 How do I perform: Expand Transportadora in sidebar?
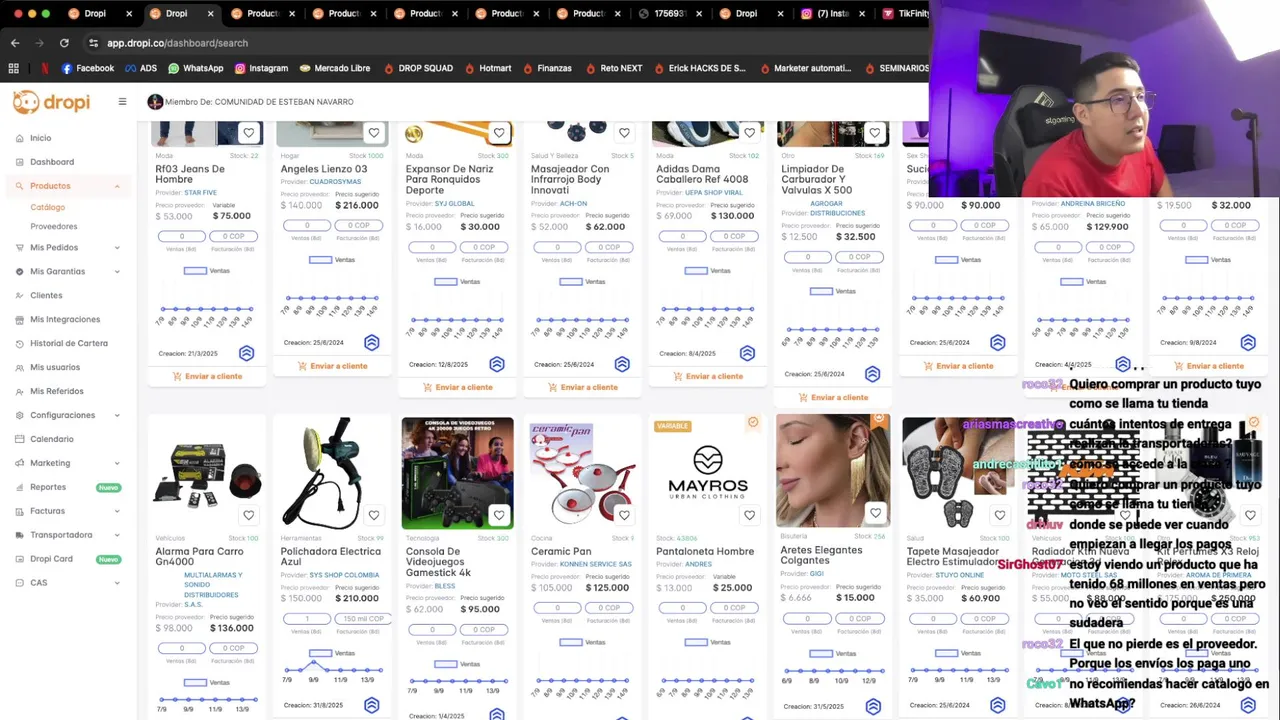[x=117, y=535]
